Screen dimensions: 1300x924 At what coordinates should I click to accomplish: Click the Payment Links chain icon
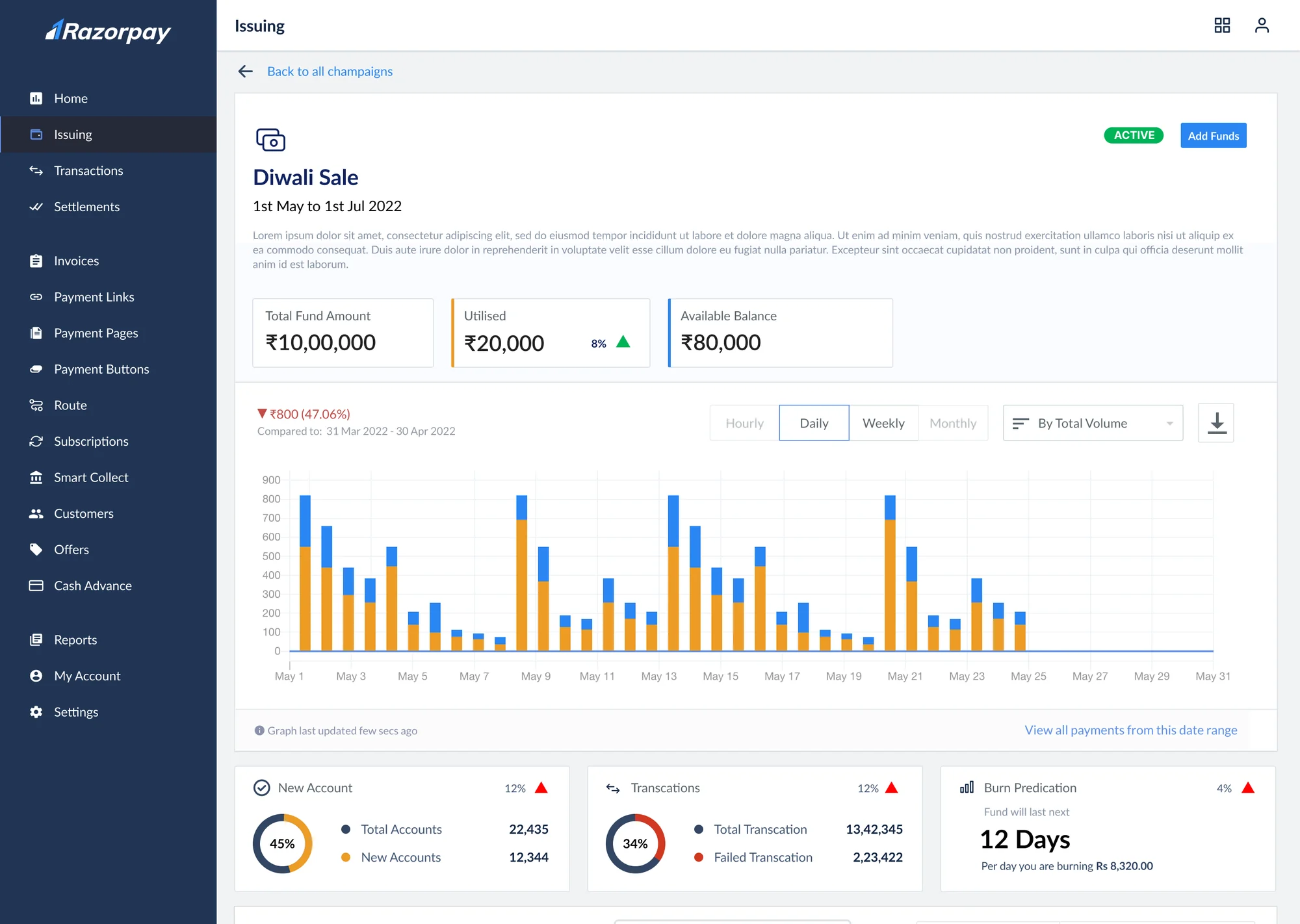(x=36, y=297)
